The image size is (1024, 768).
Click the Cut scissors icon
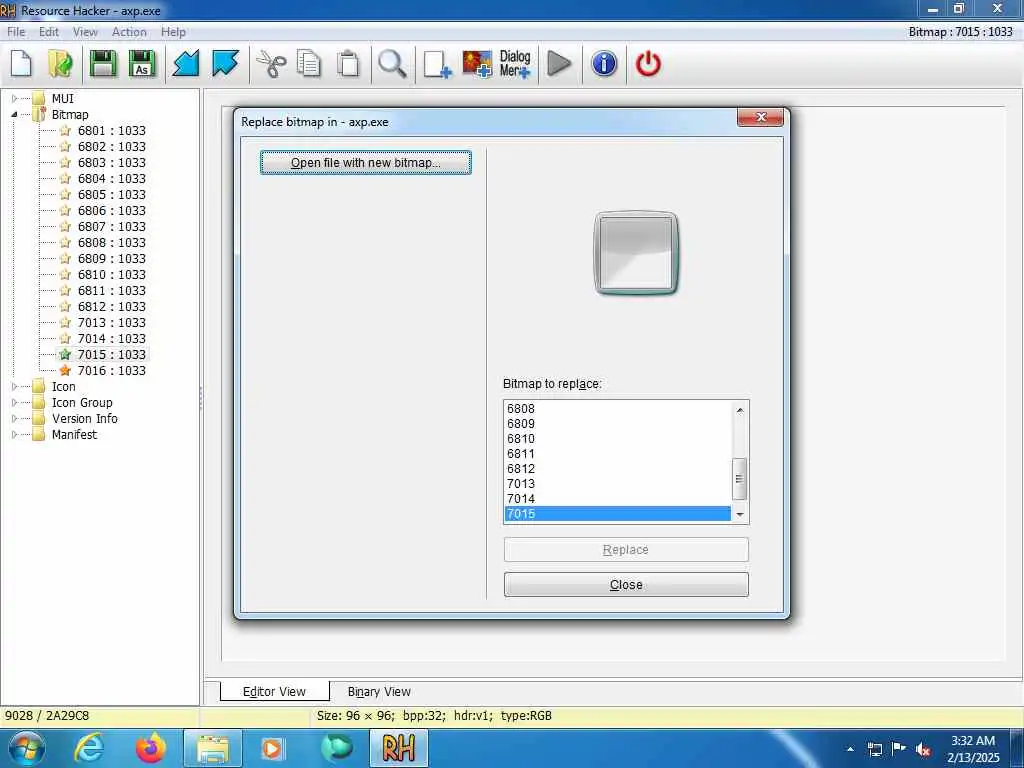(x=271, y=64)
